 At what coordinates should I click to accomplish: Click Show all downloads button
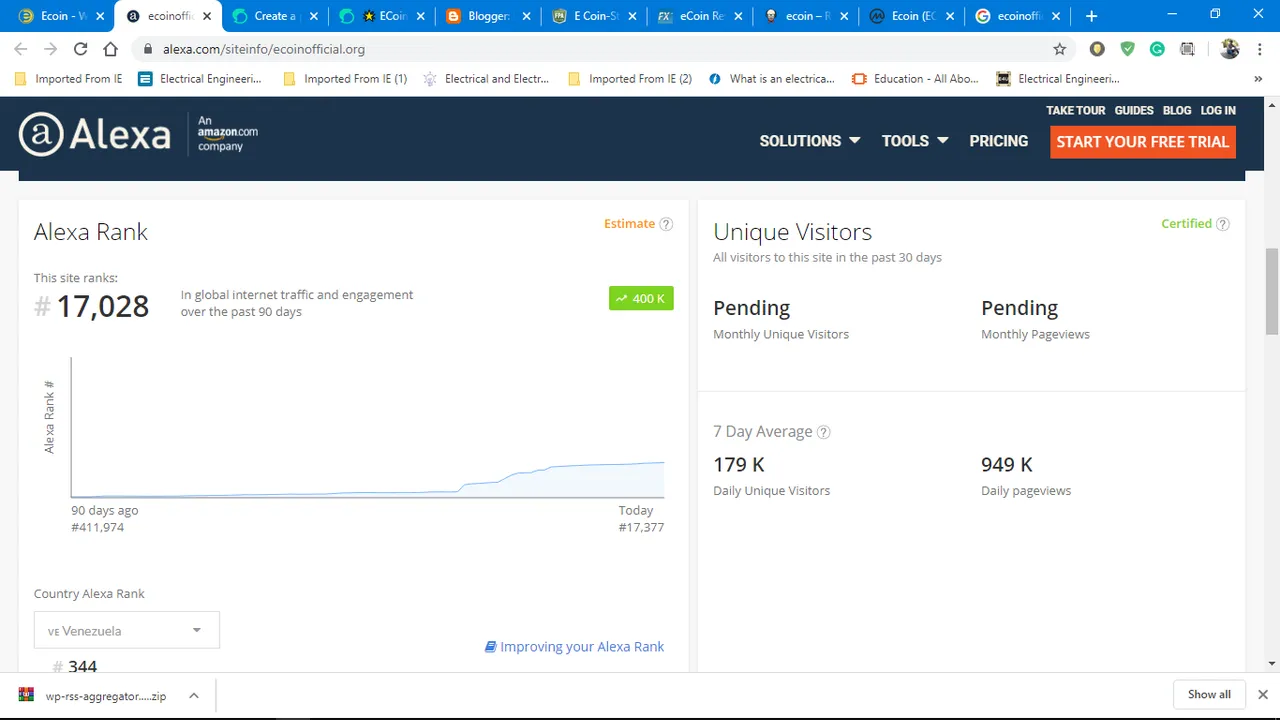1209,694
